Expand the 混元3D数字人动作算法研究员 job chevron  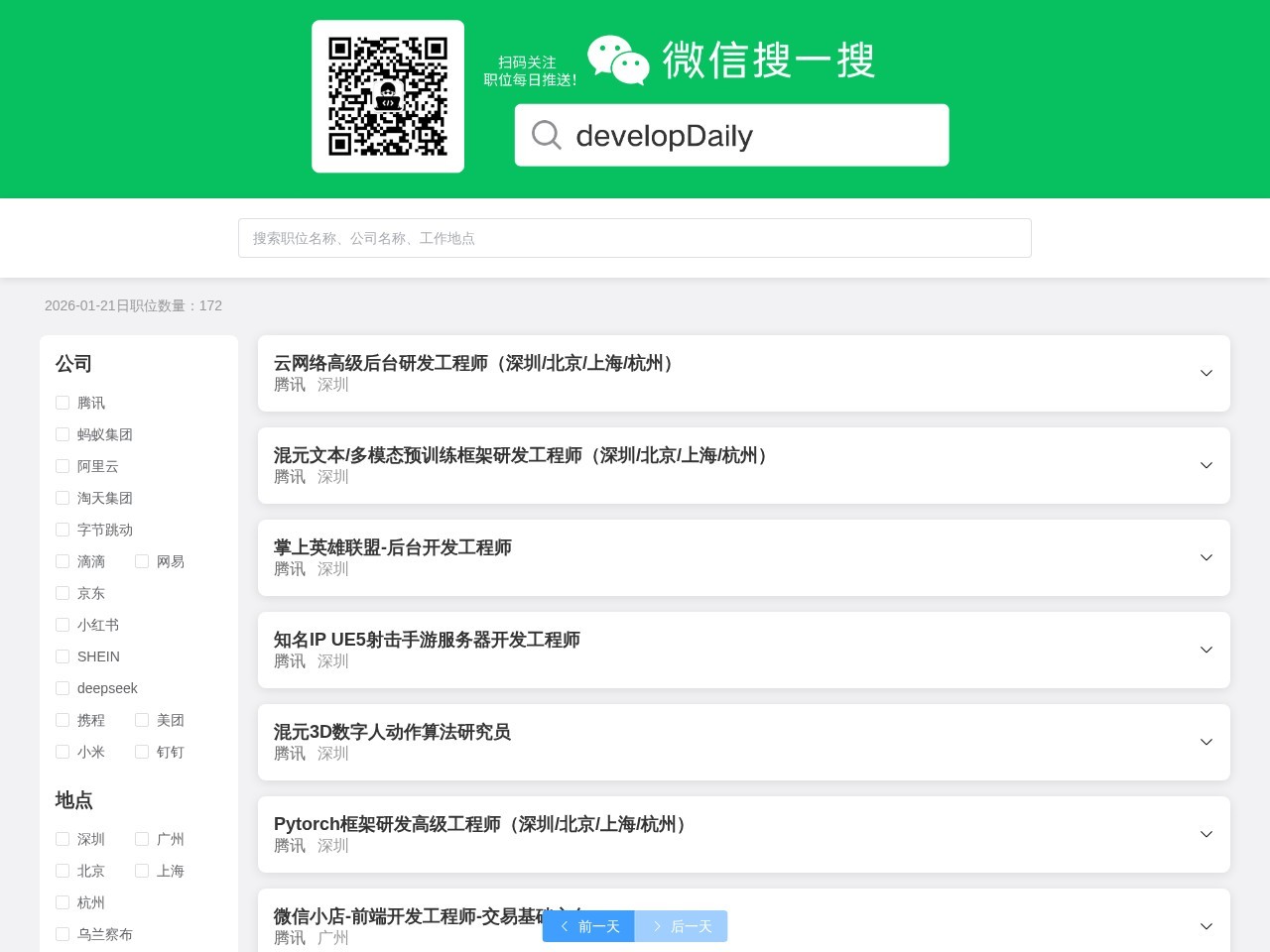pos(1206,742)
